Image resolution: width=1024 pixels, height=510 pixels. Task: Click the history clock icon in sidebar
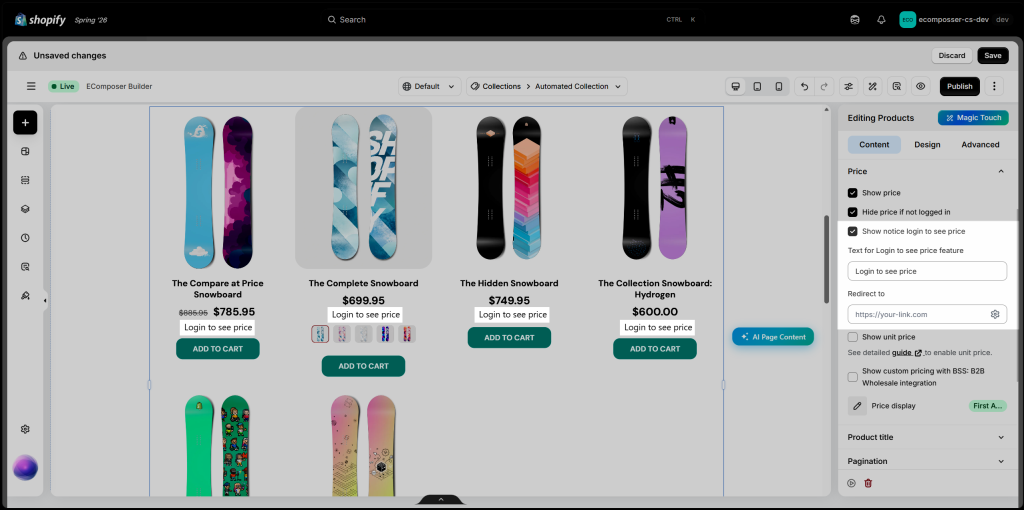(25, 238)
